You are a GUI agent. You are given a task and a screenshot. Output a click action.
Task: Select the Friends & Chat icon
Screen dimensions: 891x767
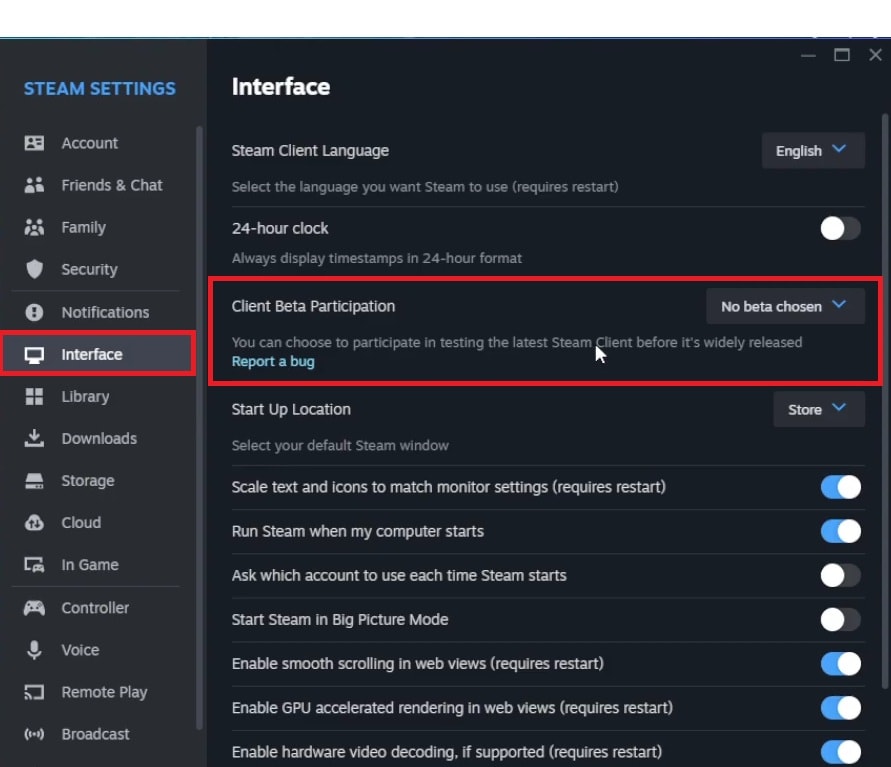[x=35, y=185]
